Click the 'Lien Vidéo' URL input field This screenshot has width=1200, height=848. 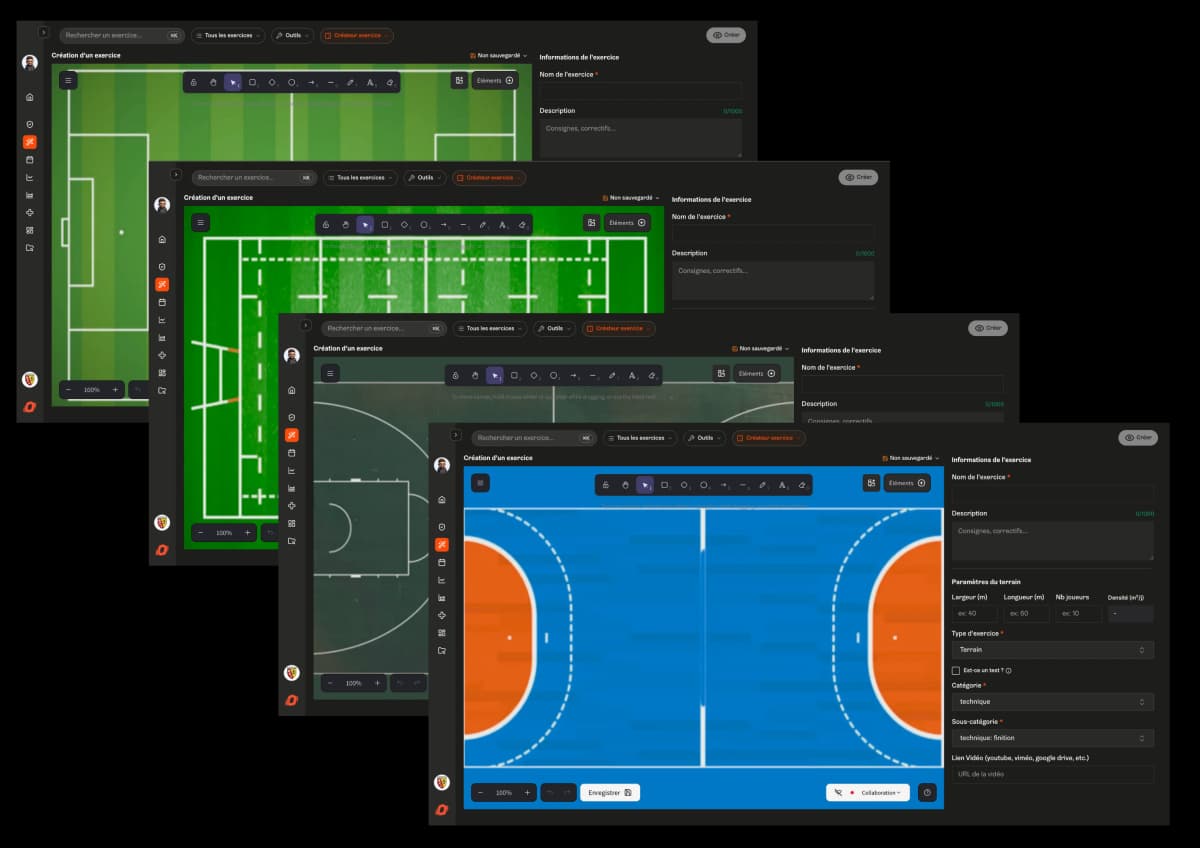(1052, 774)
